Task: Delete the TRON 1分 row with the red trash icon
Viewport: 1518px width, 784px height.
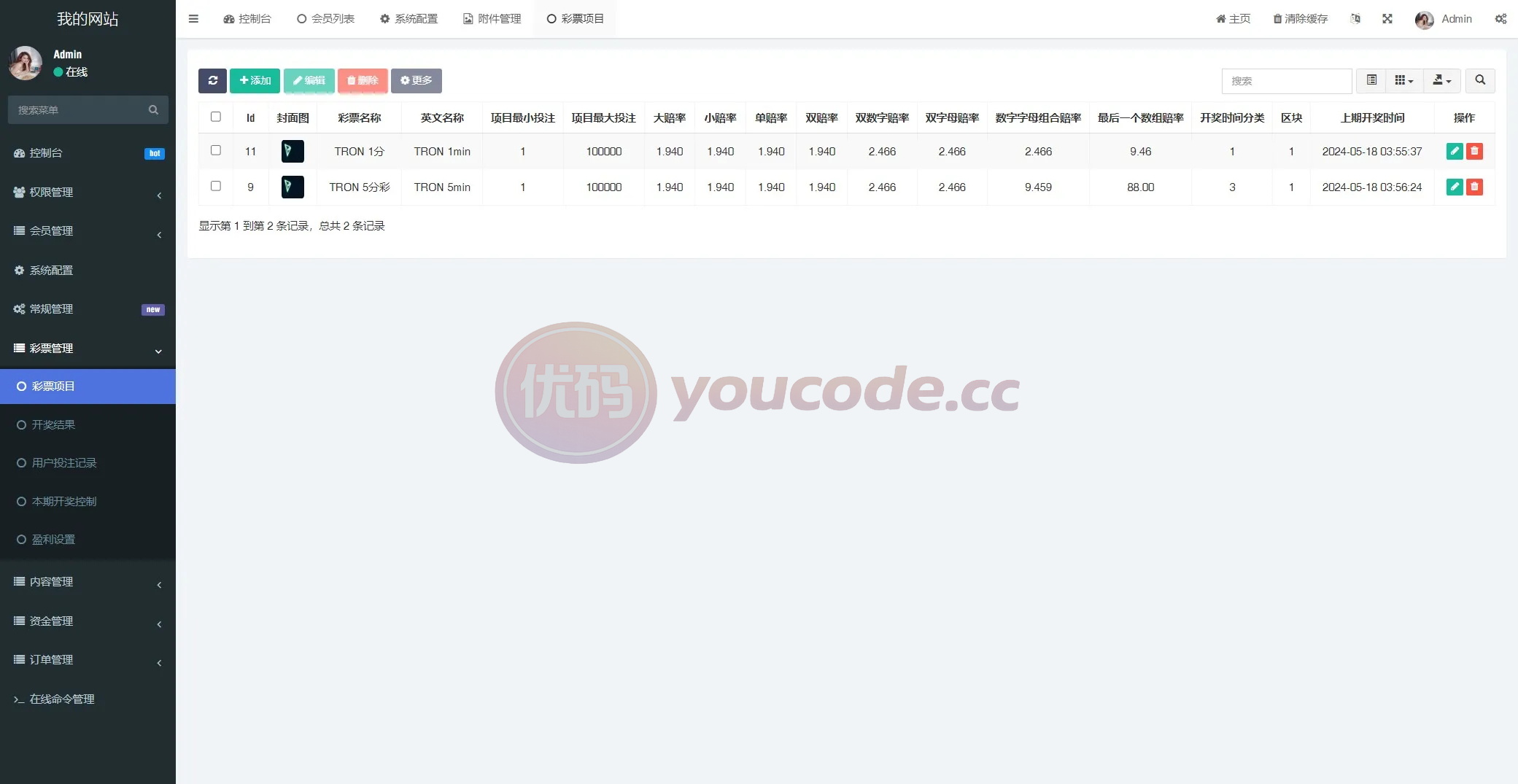Action: pos(1474,151)
